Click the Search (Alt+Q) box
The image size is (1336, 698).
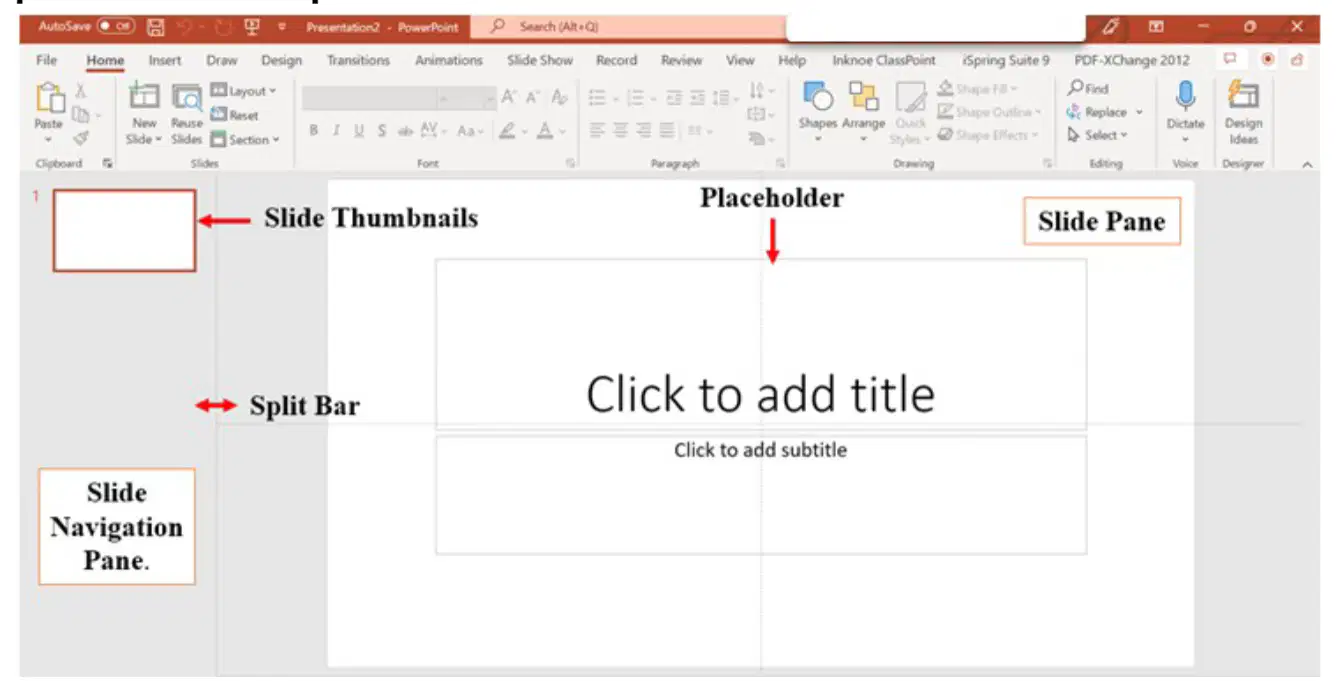pos(627,27)
